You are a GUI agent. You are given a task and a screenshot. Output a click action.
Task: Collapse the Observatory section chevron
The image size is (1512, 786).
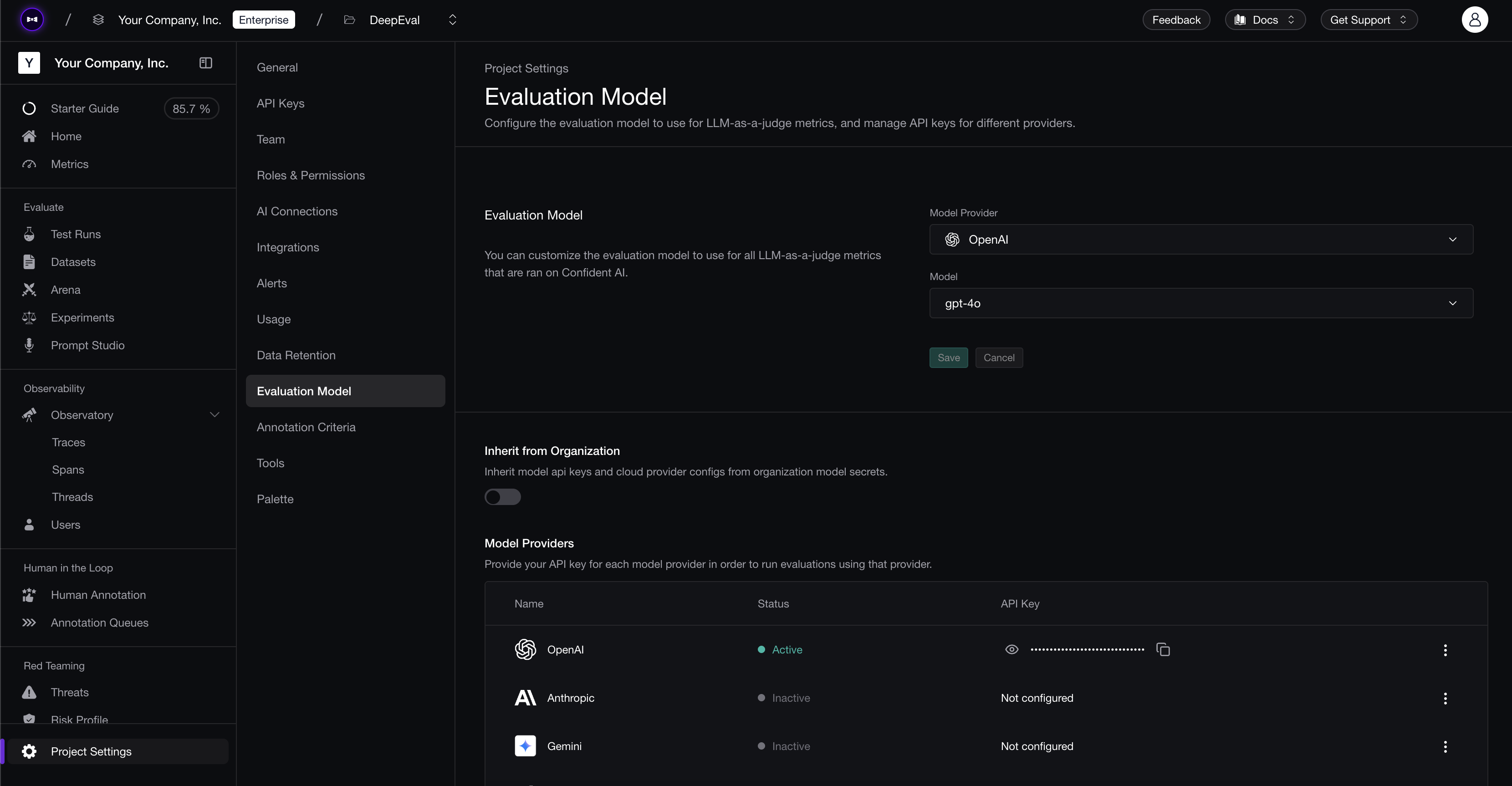coord(214,415)
